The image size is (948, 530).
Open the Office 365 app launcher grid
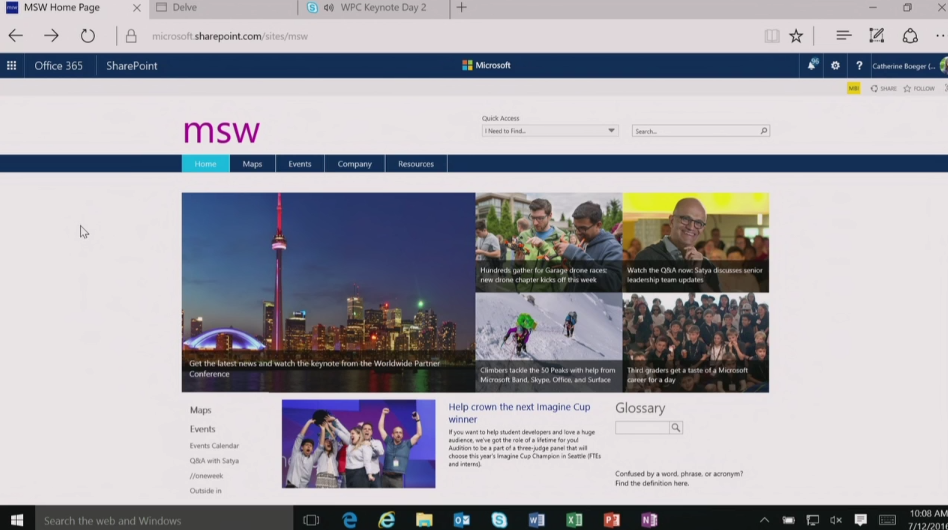coord(12,66)
